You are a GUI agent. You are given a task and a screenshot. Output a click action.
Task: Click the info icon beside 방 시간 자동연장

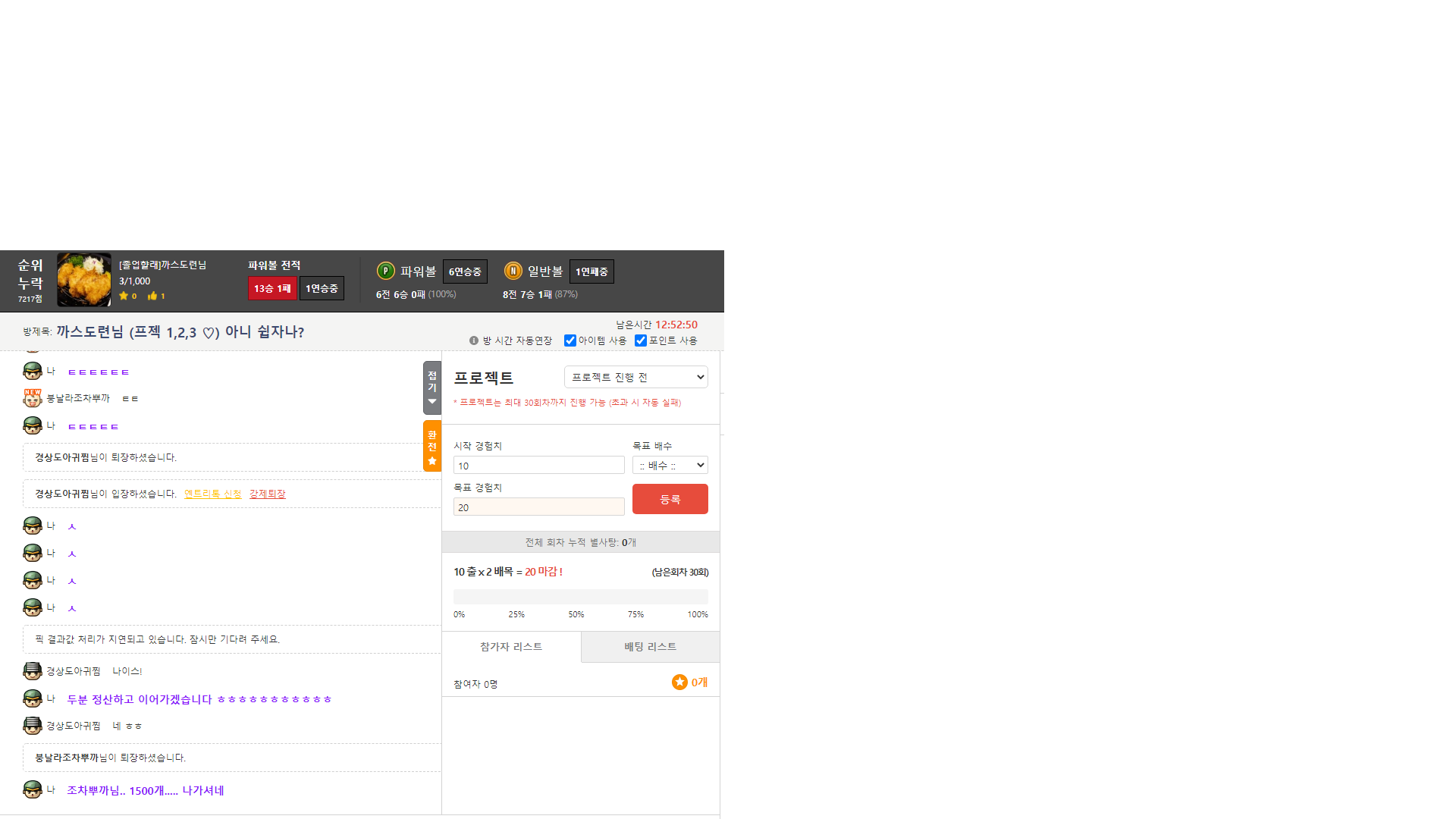(474, 340)
